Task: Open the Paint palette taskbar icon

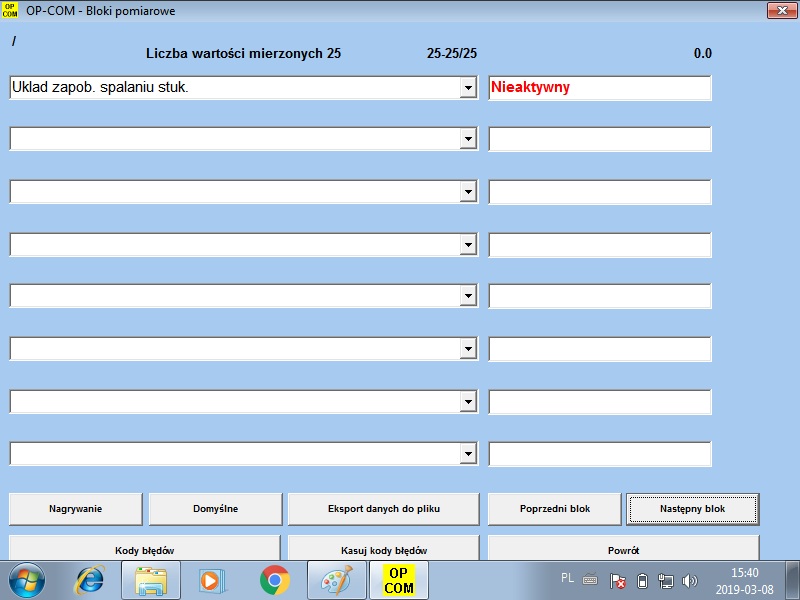Action: 337,580
